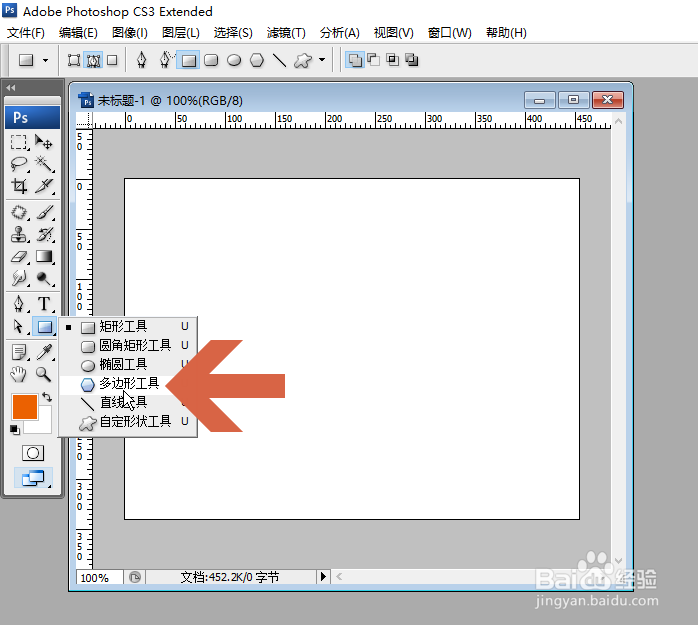Select the Path Selection tool

click(19, 326)
